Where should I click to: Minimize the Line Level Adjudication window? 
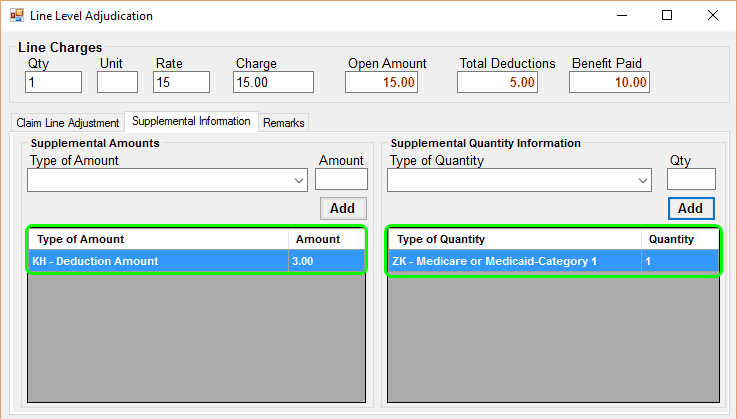pyautogui.click(x=621, y=16)
